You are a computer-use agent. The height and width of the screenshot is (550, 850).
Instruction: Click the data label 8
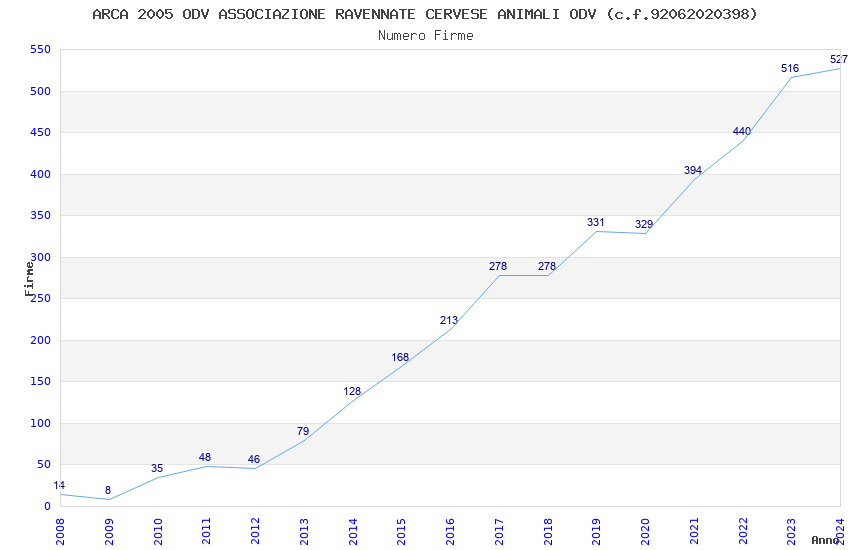[107, 490]
